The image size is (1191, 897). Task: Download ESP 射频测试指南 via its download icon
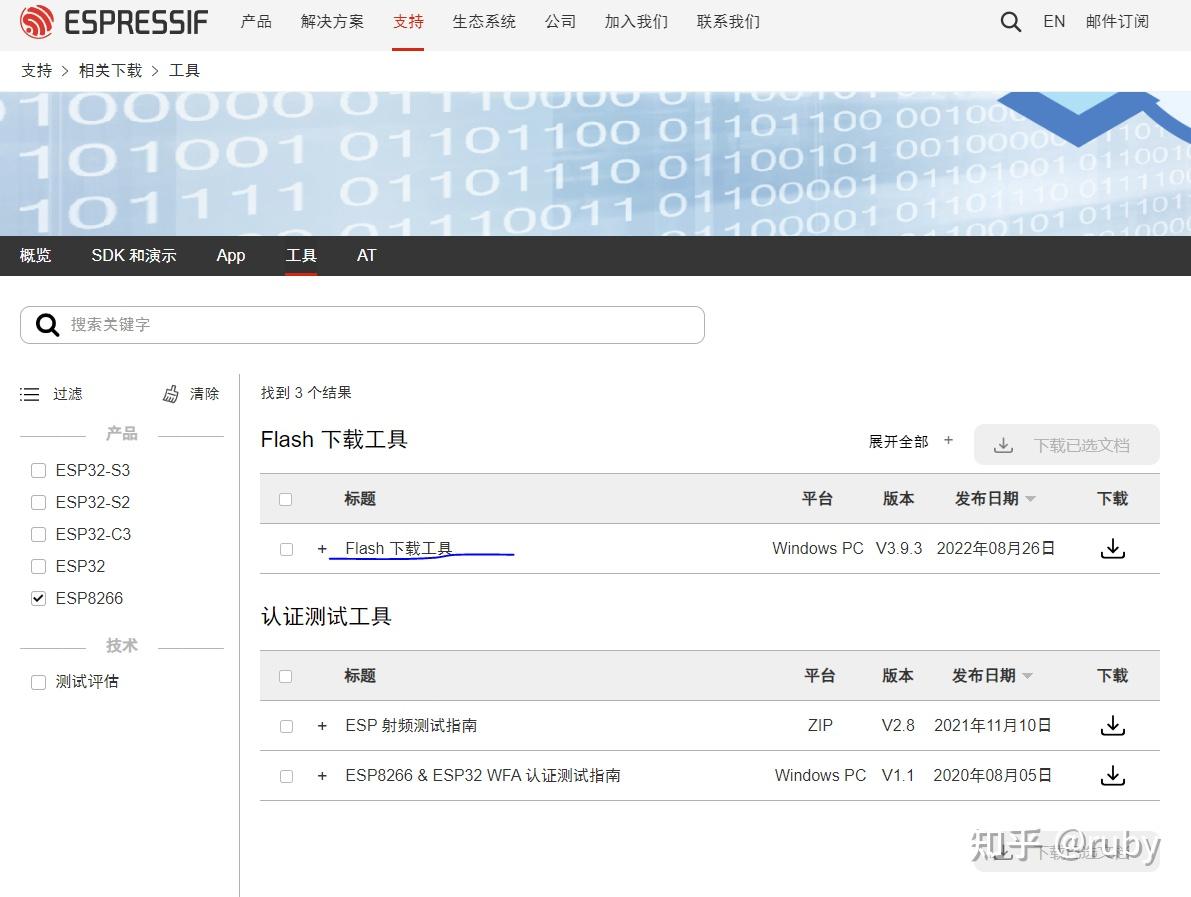pos(1112,725)
